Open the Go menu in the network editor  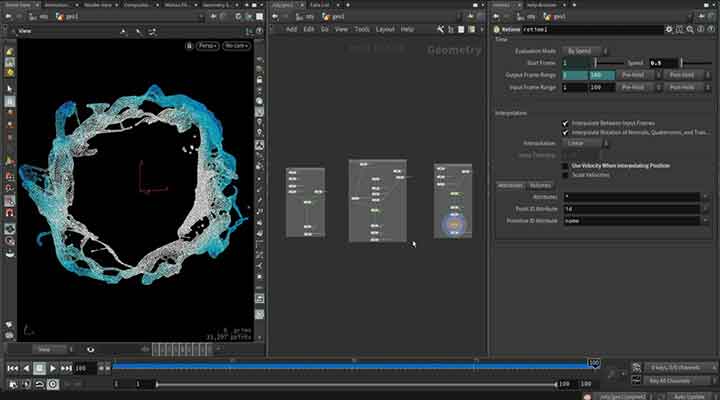(325, 29)
